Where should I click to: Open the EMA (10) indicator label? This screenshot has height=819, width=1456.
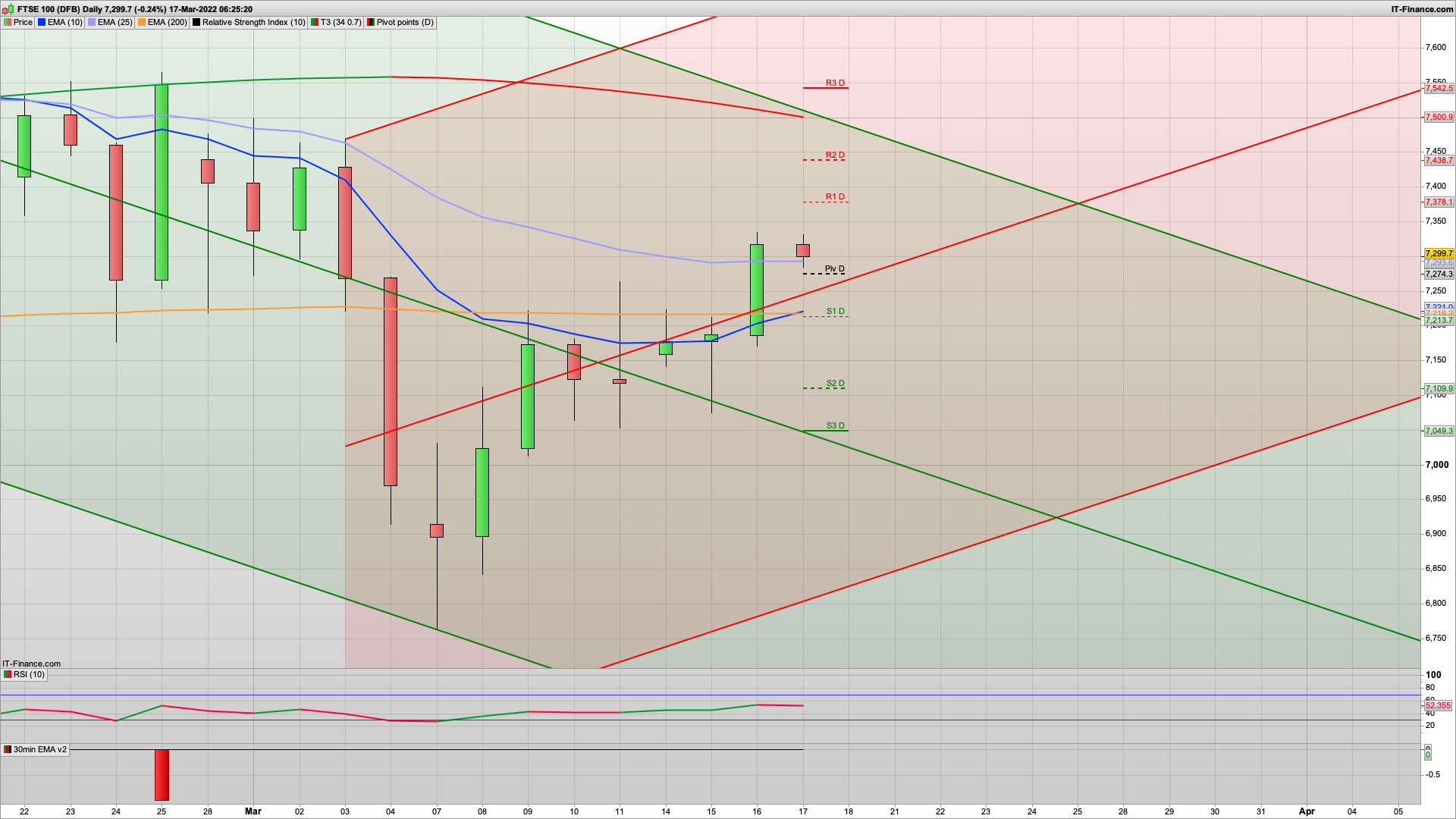[x=65, y=23]
